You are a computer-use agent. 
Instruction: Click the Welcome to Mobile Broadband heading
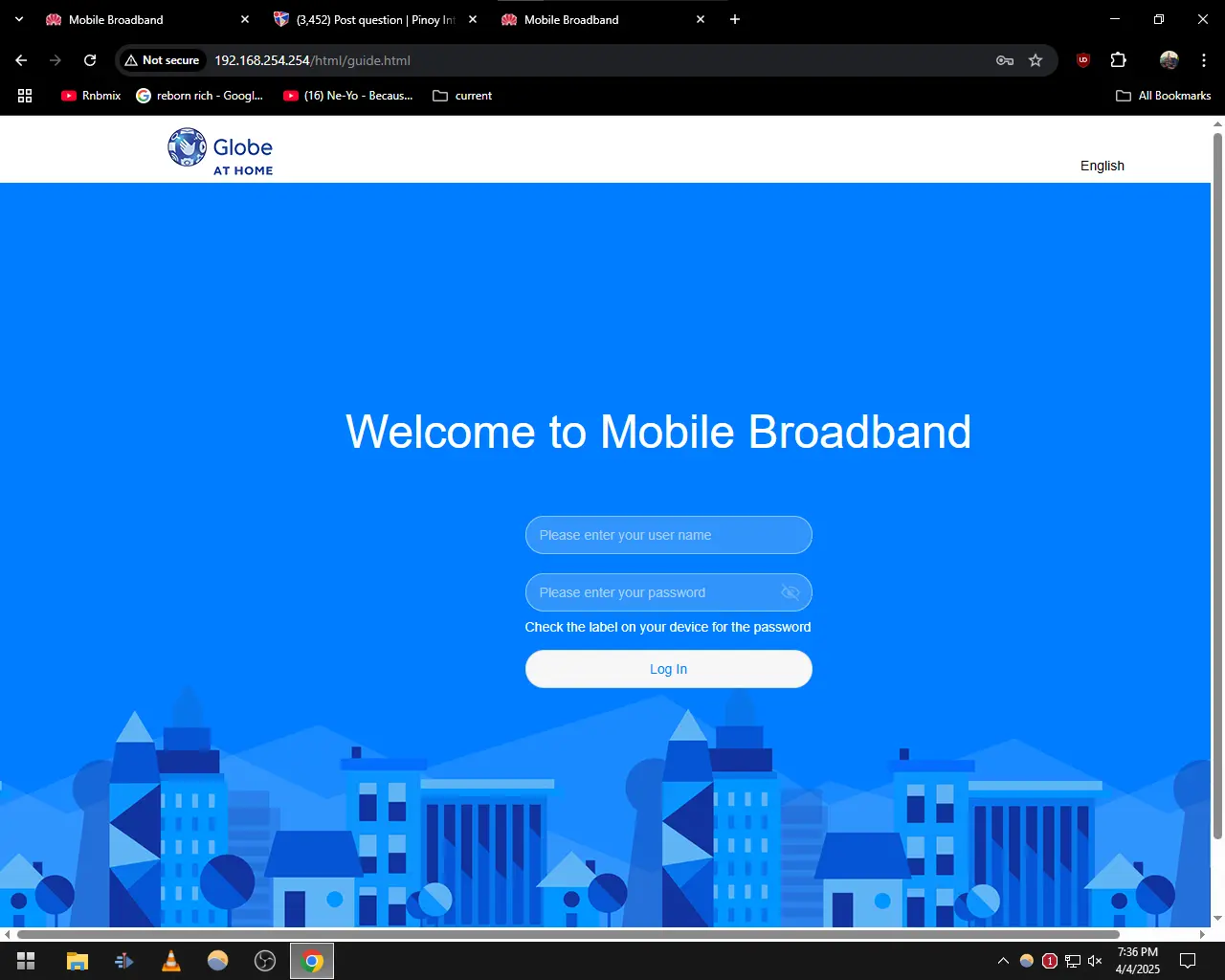658,432
